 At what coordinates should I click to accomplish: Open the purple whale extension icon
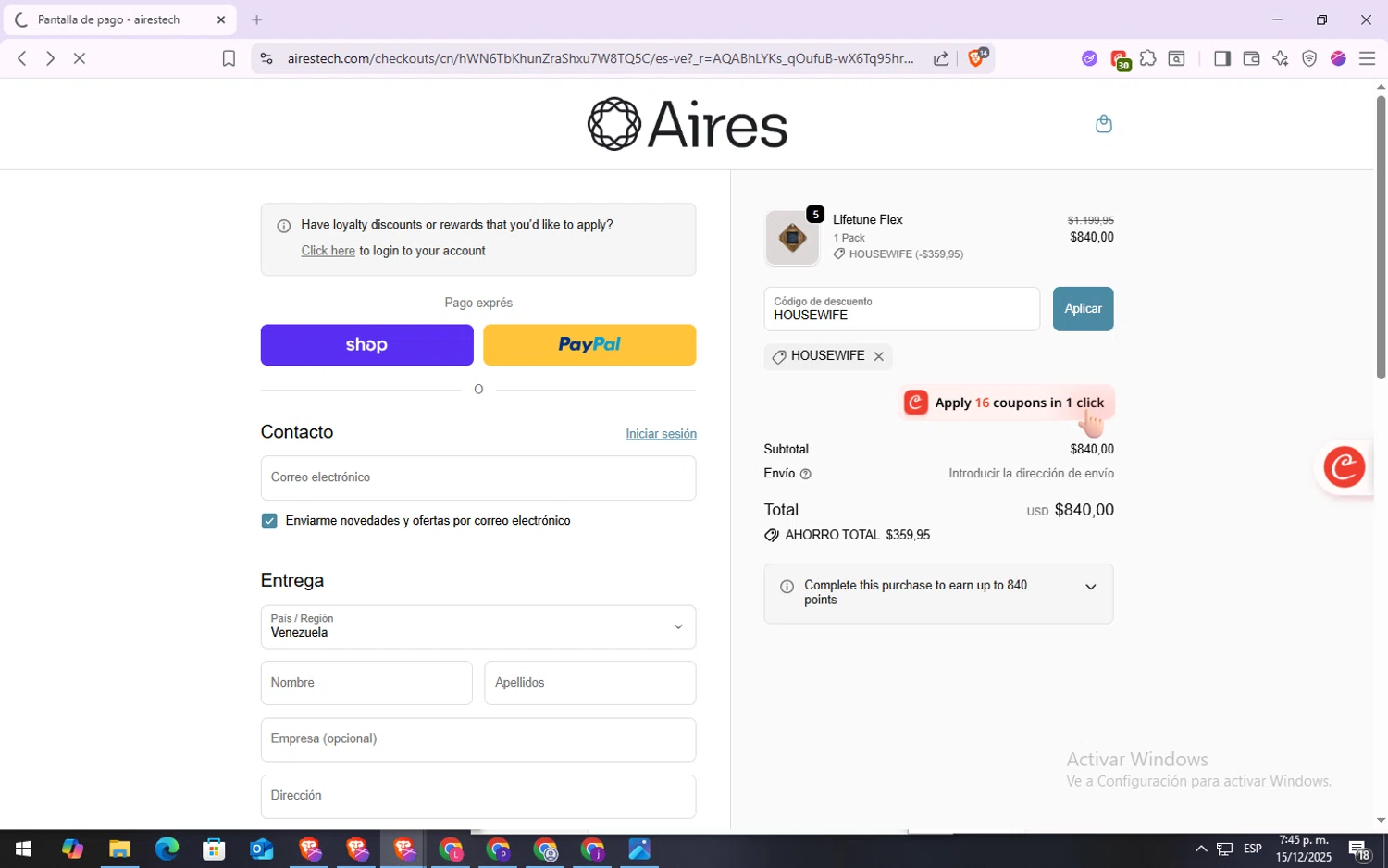[x=1089, y=58]
